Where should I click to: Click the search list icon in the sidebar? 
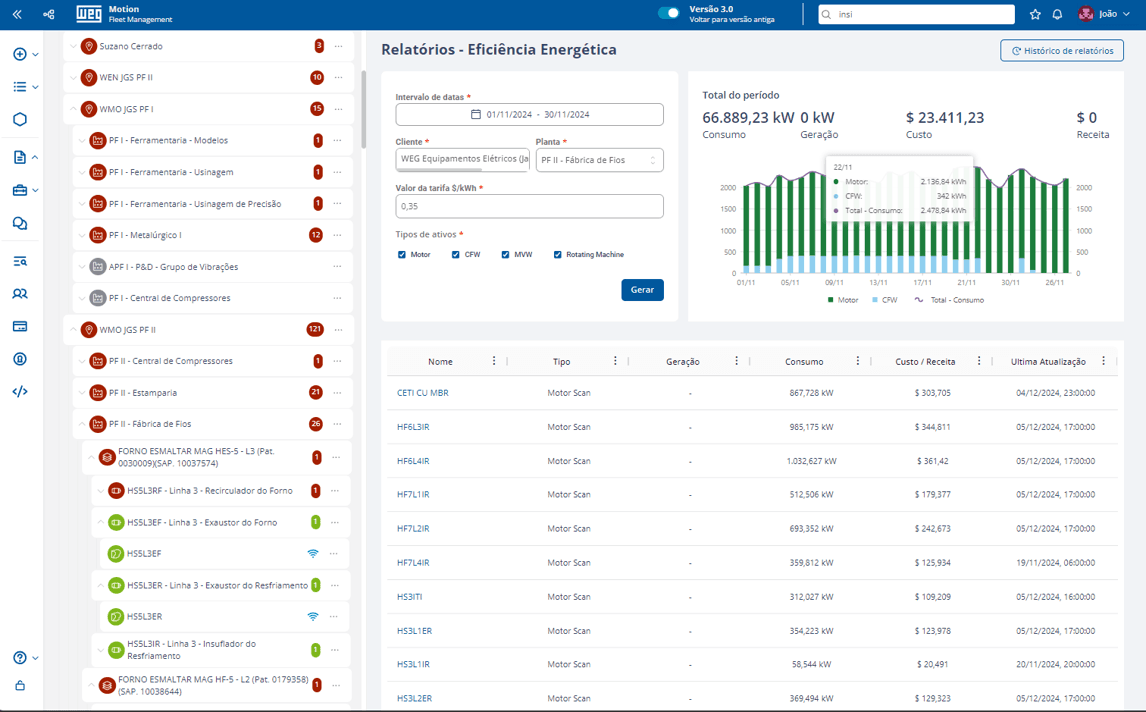(x=20, y=261)
